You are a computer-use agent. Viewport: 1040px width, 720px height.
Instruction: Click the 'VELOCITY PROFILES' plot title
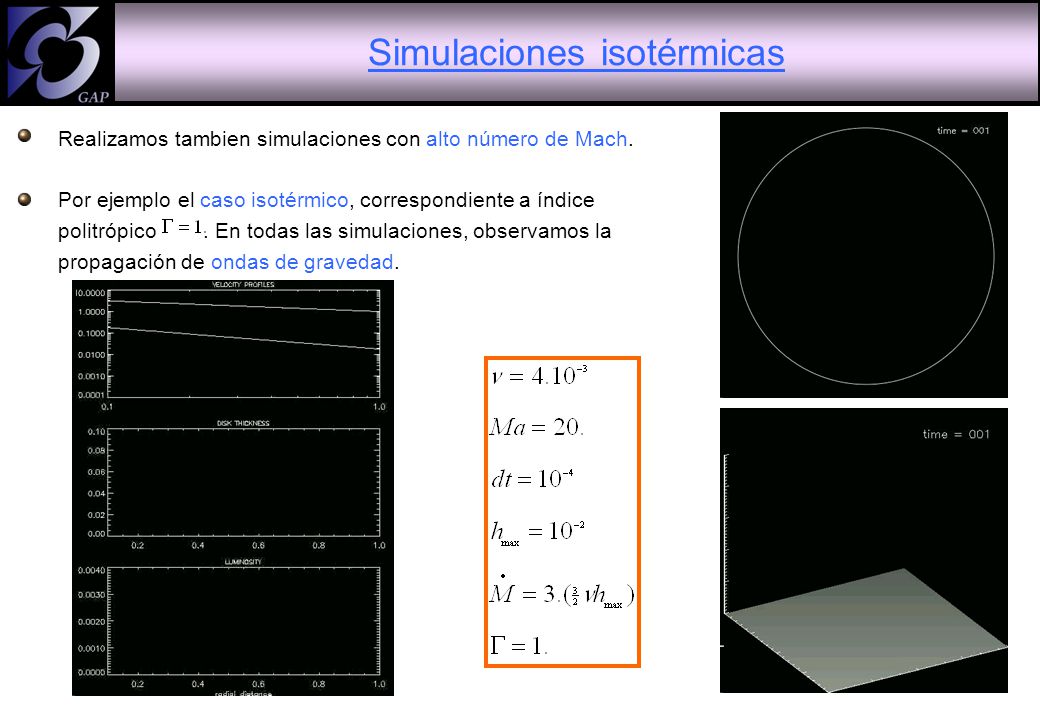coord(243,284)
